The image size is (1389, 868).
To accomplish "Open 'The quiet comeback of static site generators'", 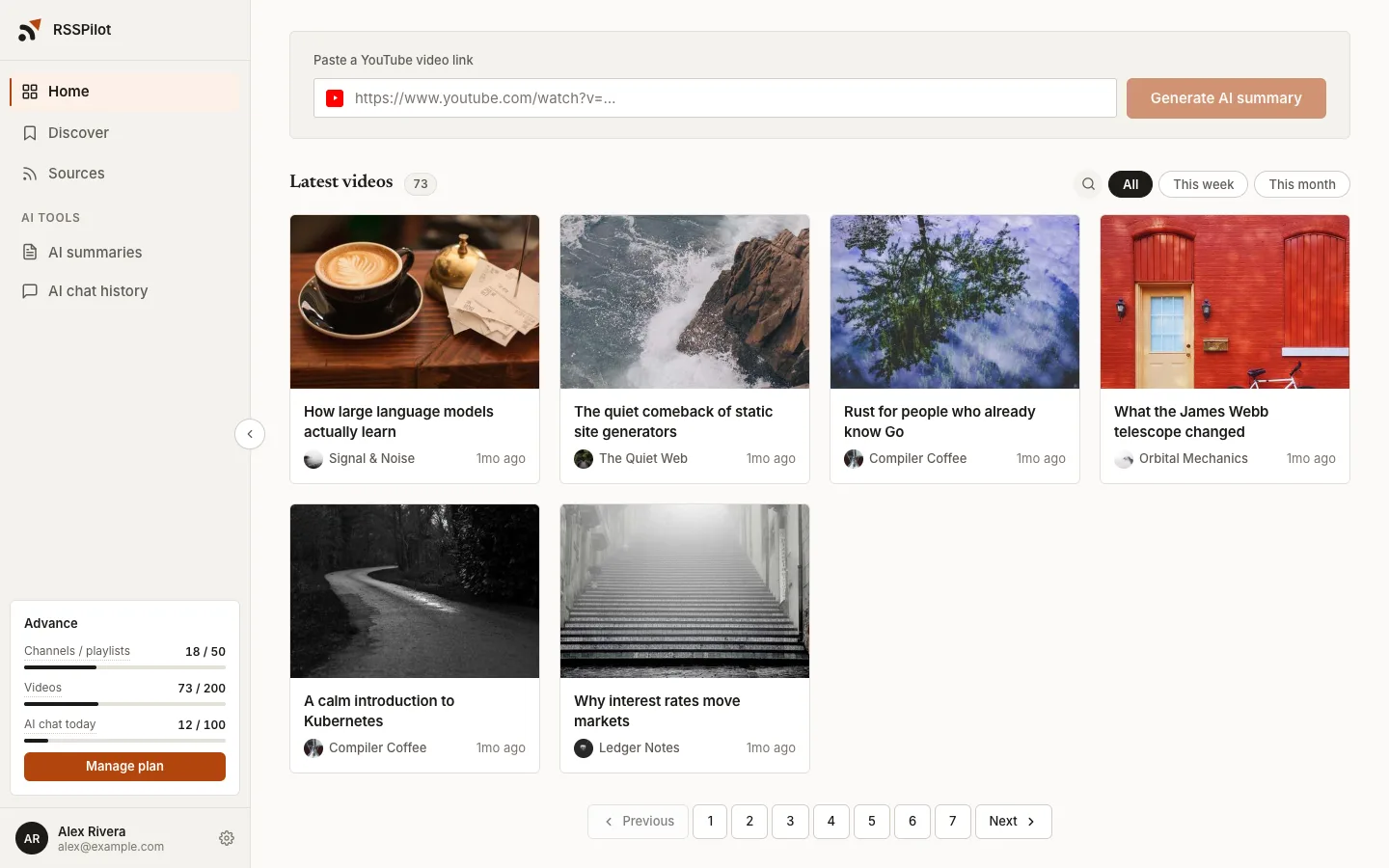I will 673,421.
